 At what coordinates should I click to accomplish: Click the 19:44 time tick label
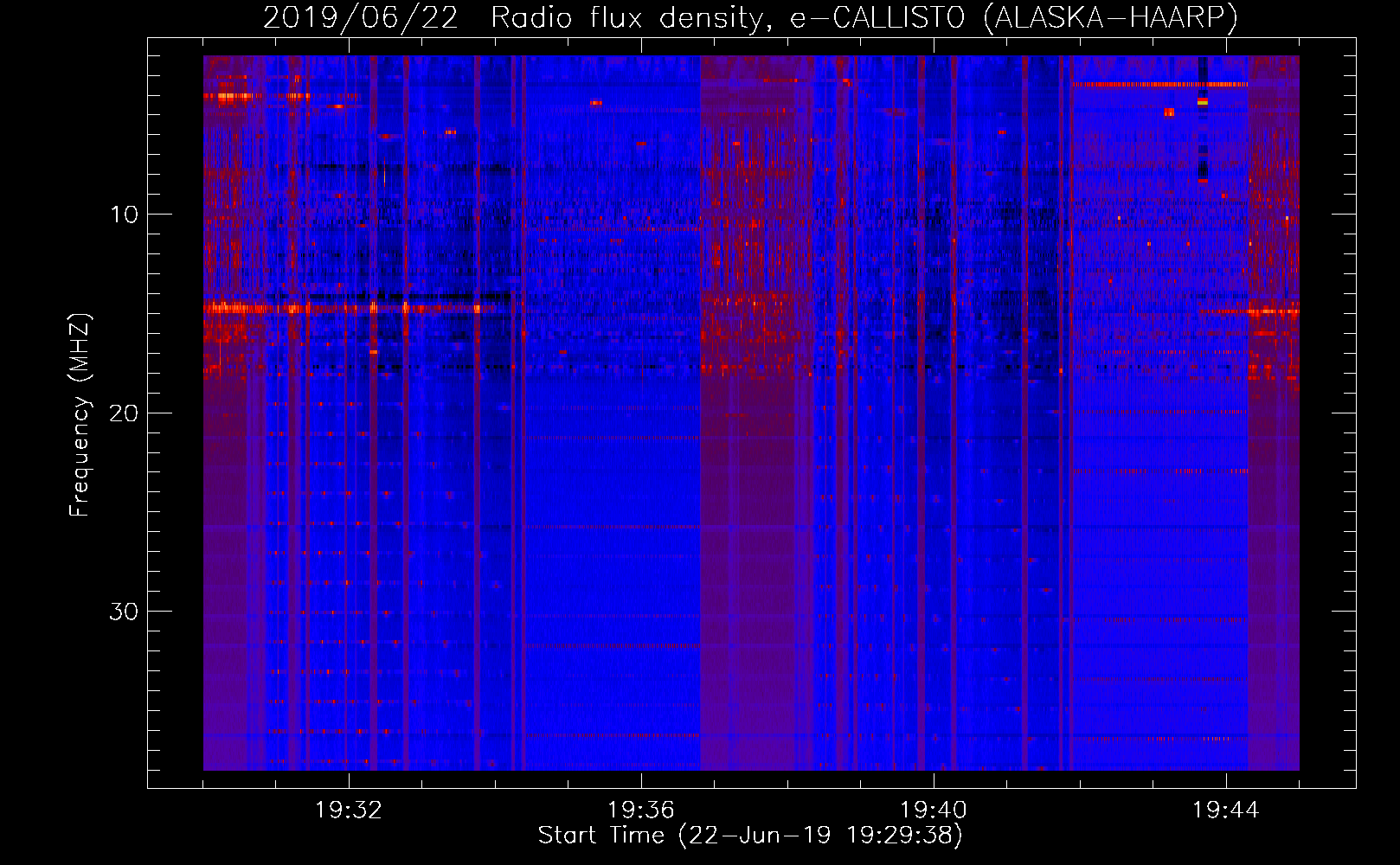[1226, 811]
